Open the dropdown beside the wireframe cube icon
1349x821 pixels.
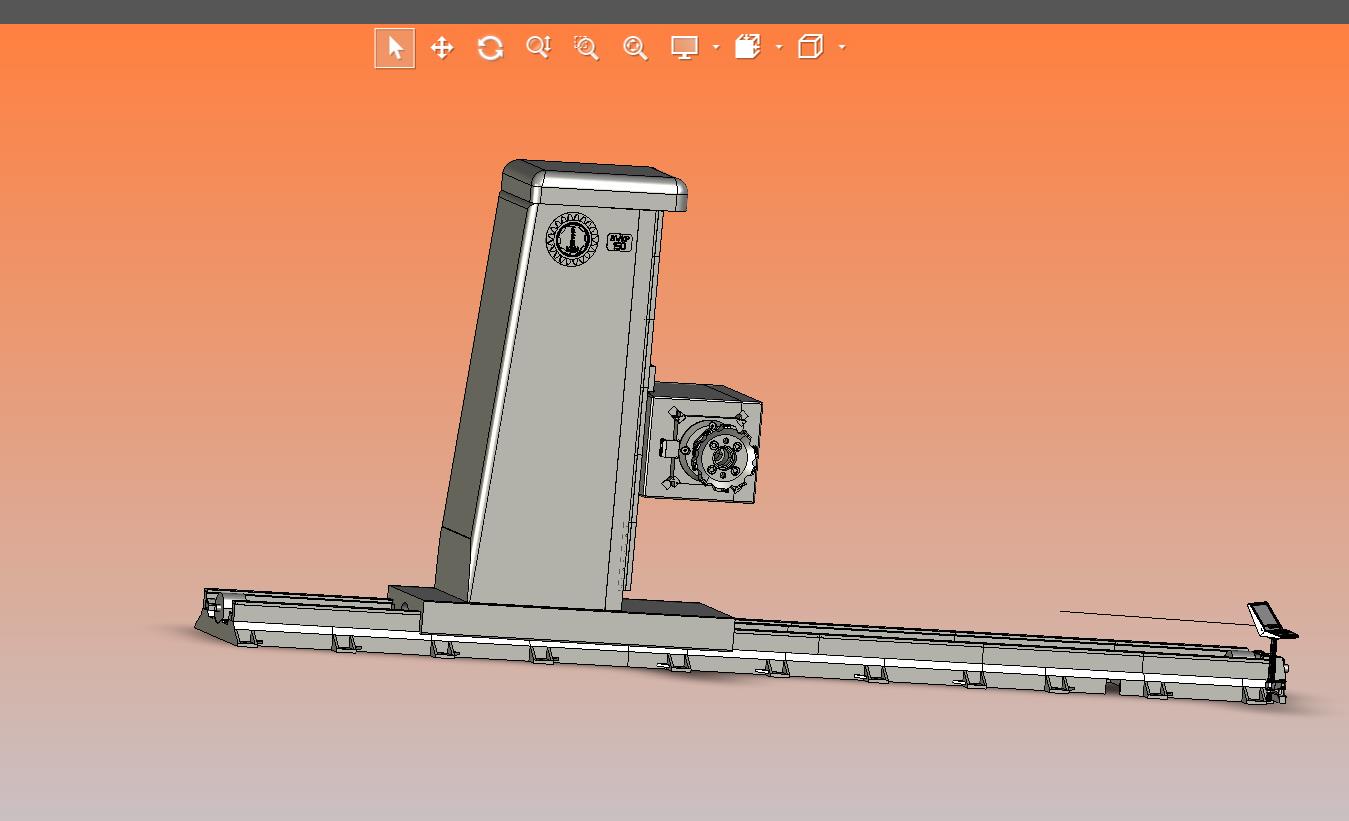pyautogui.click(x=842, y=47)
